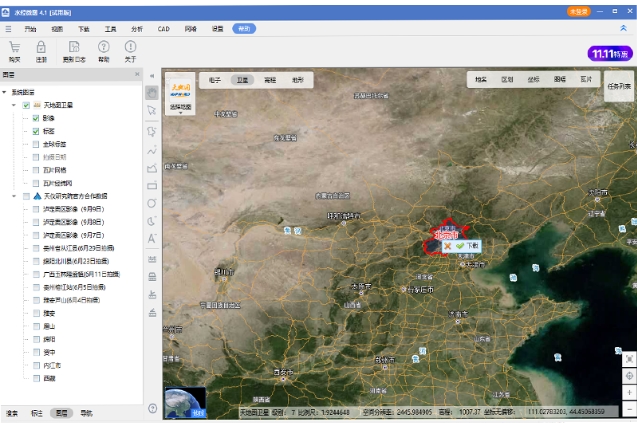Viewport: 637px width, 423px height.
Task: Check the 天仪研究院官方合作数据 checkbox
Action: pyautogui.click(x=26, y=196)
